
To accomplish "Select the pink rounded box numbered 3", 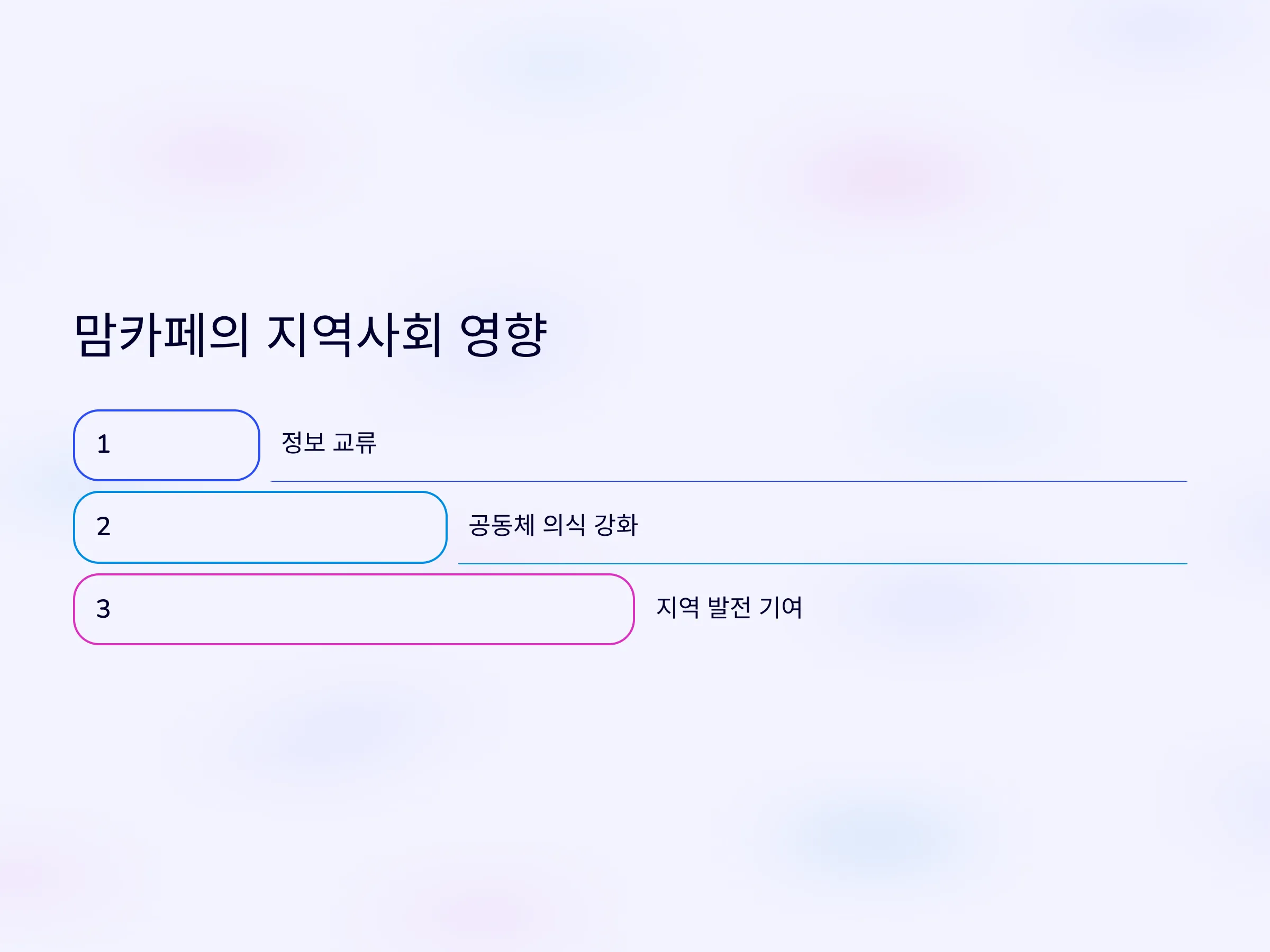I will click(353, 609).
